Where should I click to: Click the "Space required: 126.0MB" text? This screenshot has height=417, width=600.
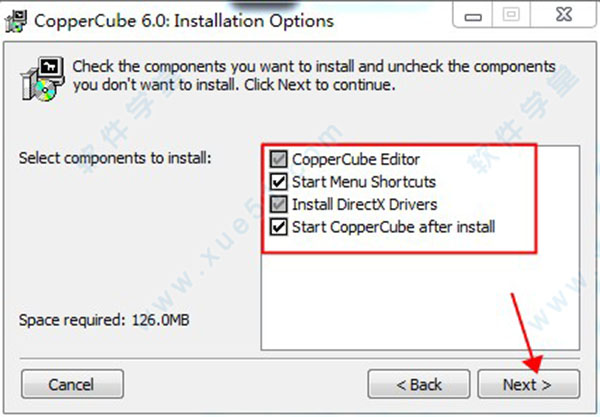click(104, 320)
